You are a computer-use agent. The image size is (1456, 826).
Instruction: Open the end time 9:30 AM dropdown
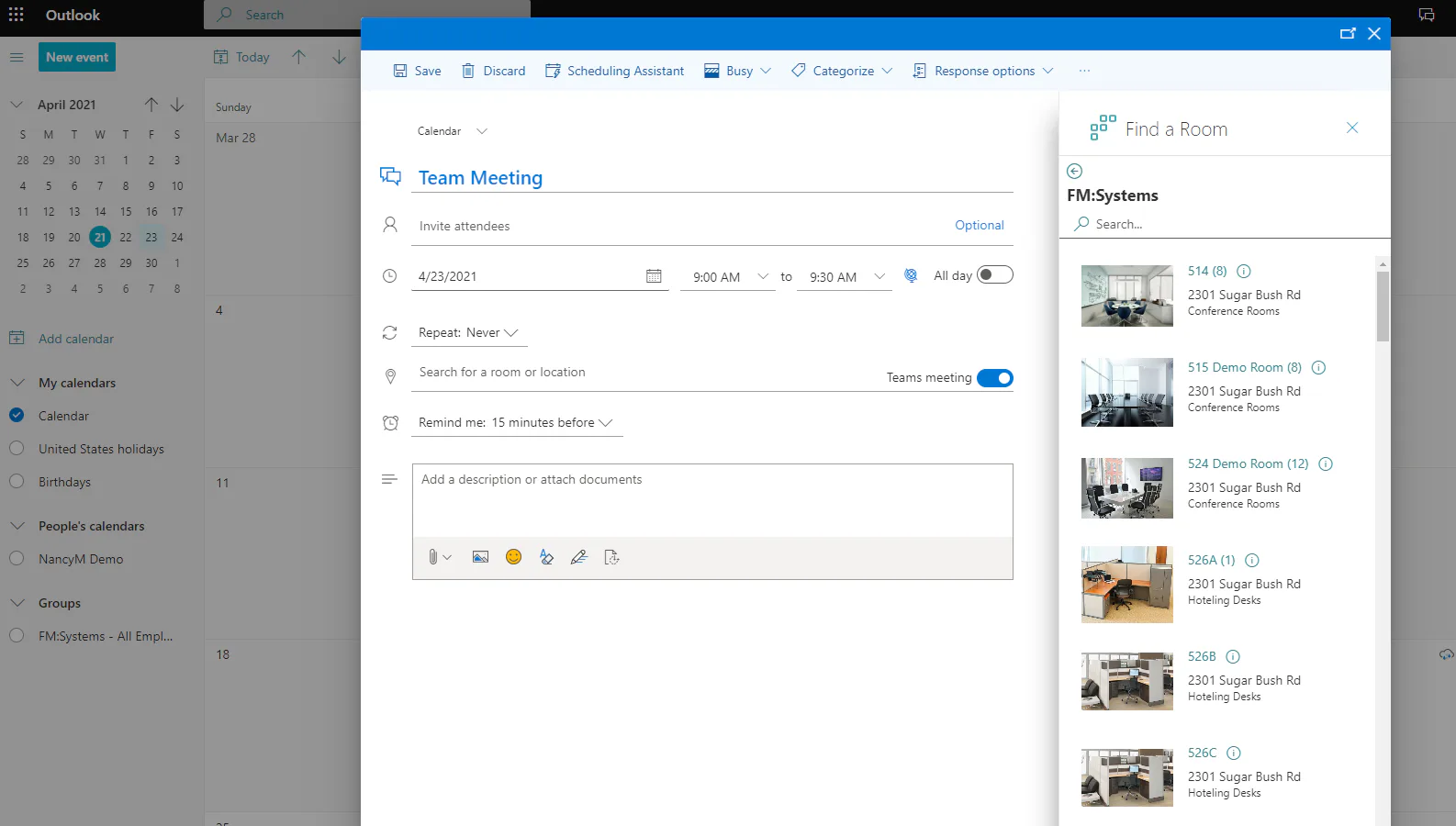click(845, 276)
